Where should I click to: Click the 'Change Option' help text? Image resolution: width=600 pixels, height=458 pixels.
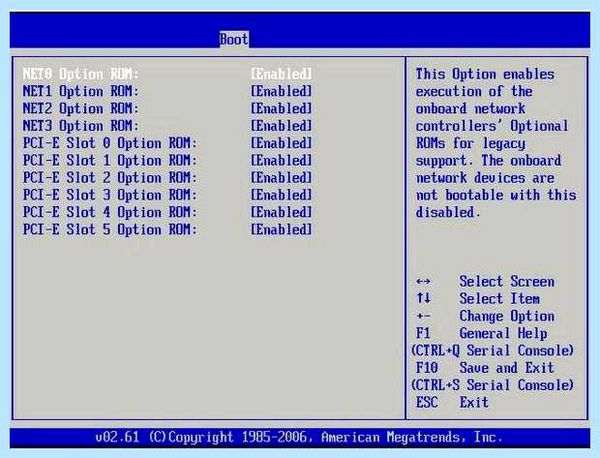point(507,316)
